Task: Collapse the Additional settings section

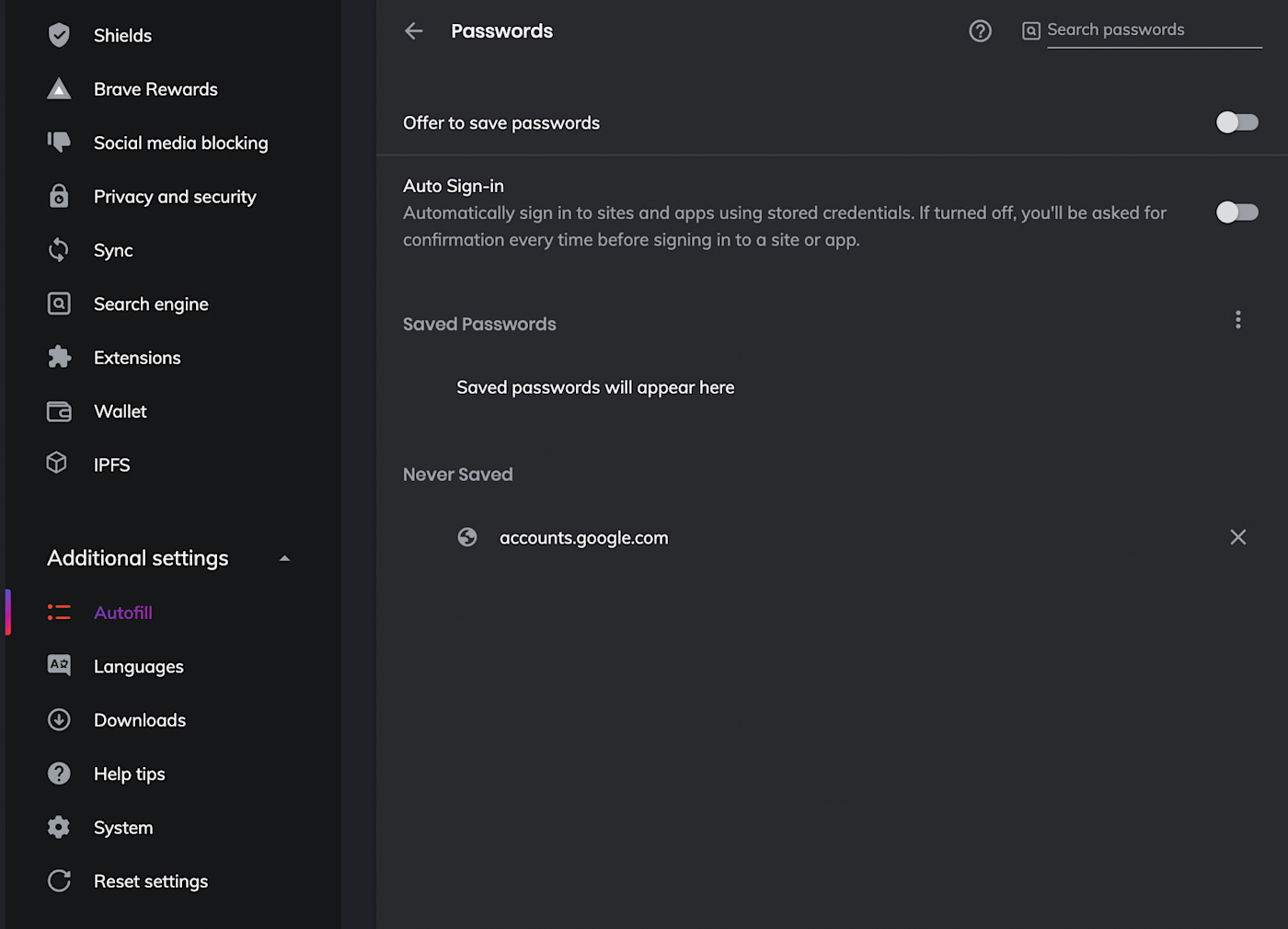Action: coord(284,558)
